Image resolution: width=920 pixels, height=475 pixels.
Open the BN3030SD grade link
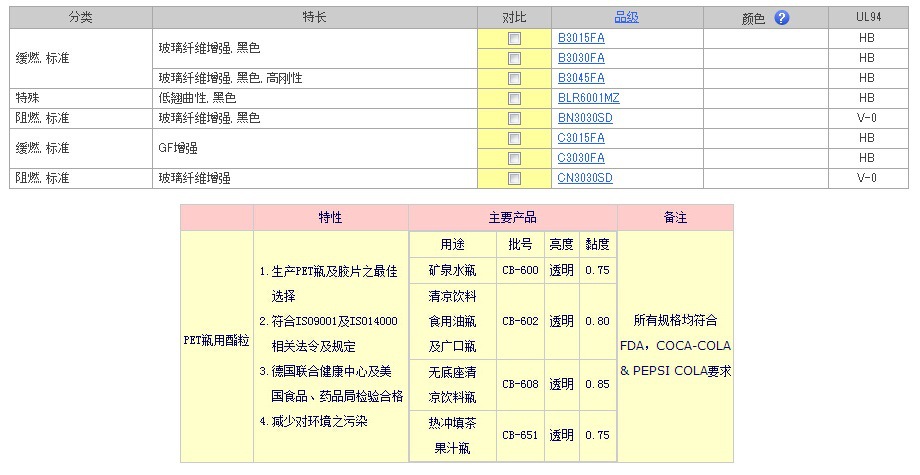[585, 118]
